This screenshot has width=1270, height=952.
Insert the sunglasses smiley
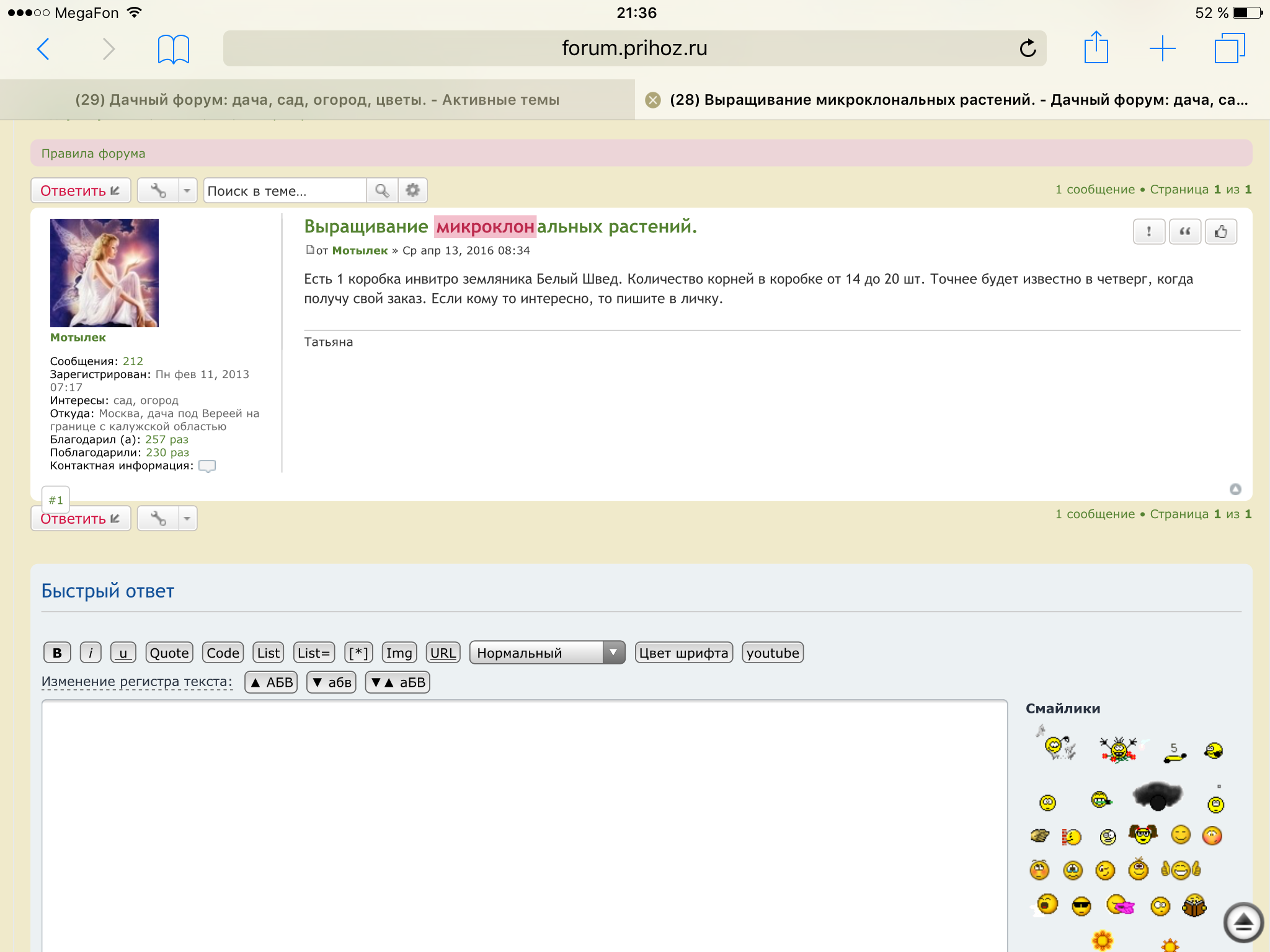coord(1081,907)
